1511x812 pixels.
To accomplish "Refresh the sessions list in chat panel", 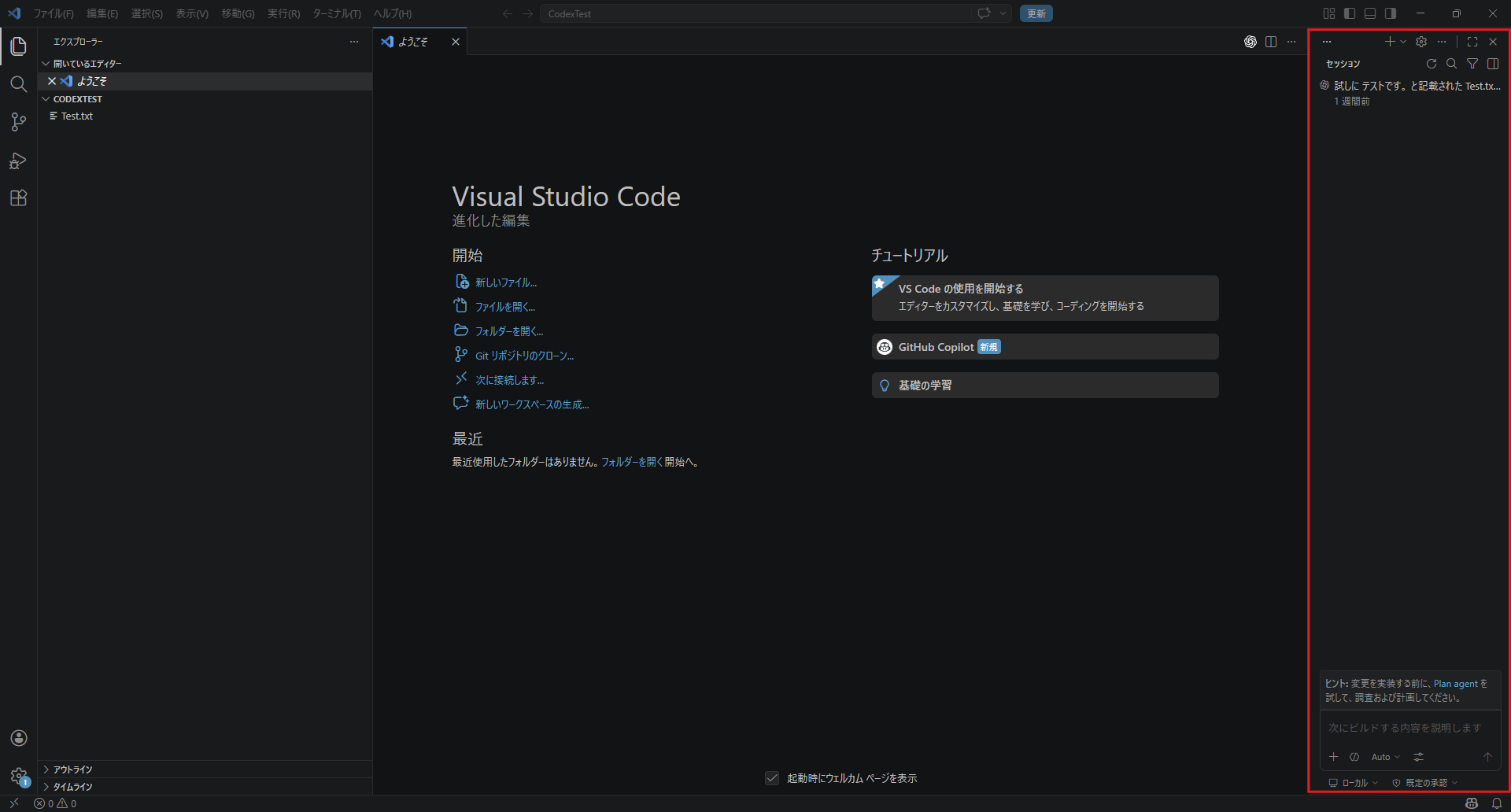I will [x=1431, y=64].
